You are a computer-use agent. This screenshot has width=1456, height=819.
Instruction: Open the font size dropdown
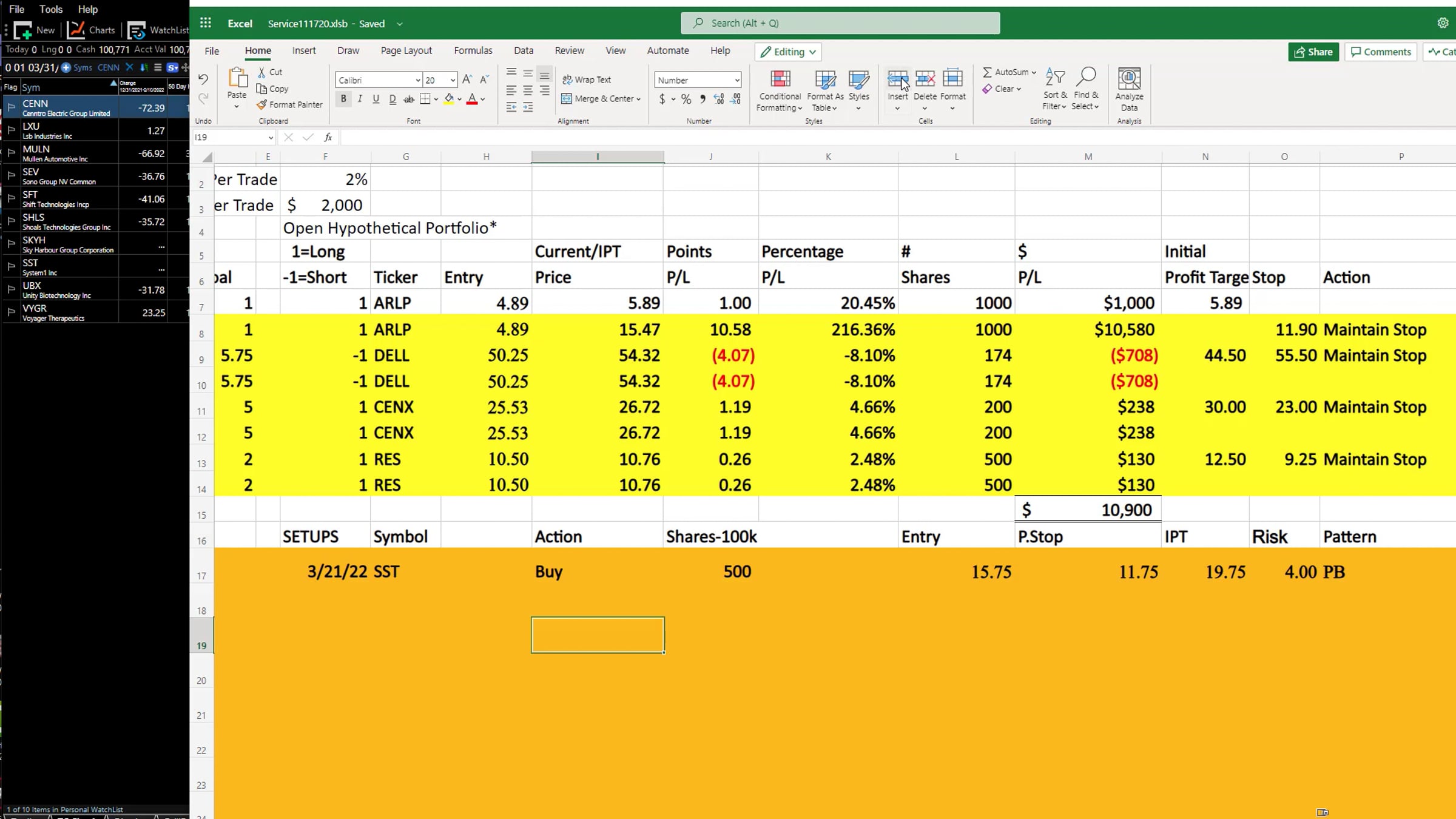point(453,80)
